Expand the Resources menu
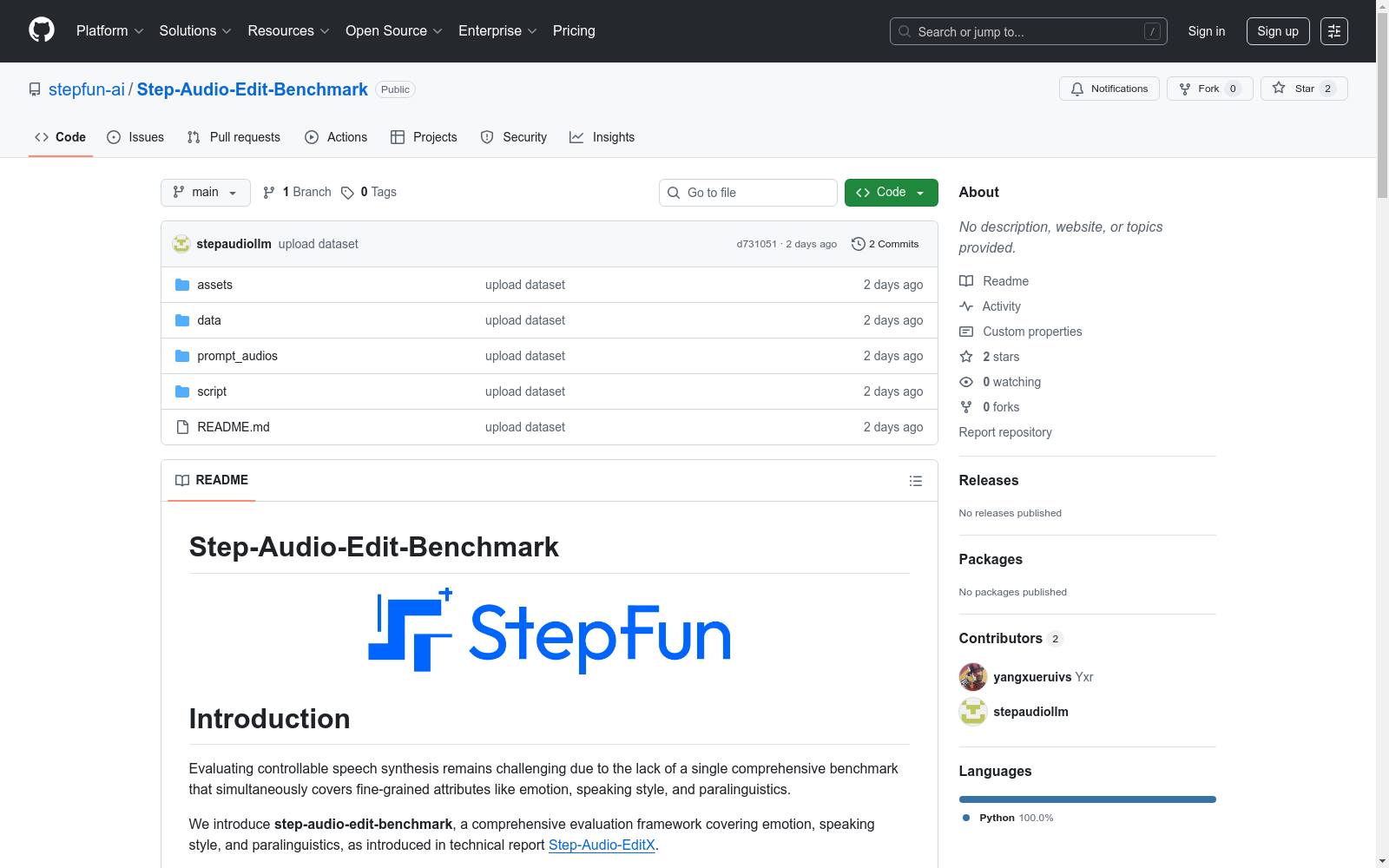 pyautogui.click(x=288, y=31)
